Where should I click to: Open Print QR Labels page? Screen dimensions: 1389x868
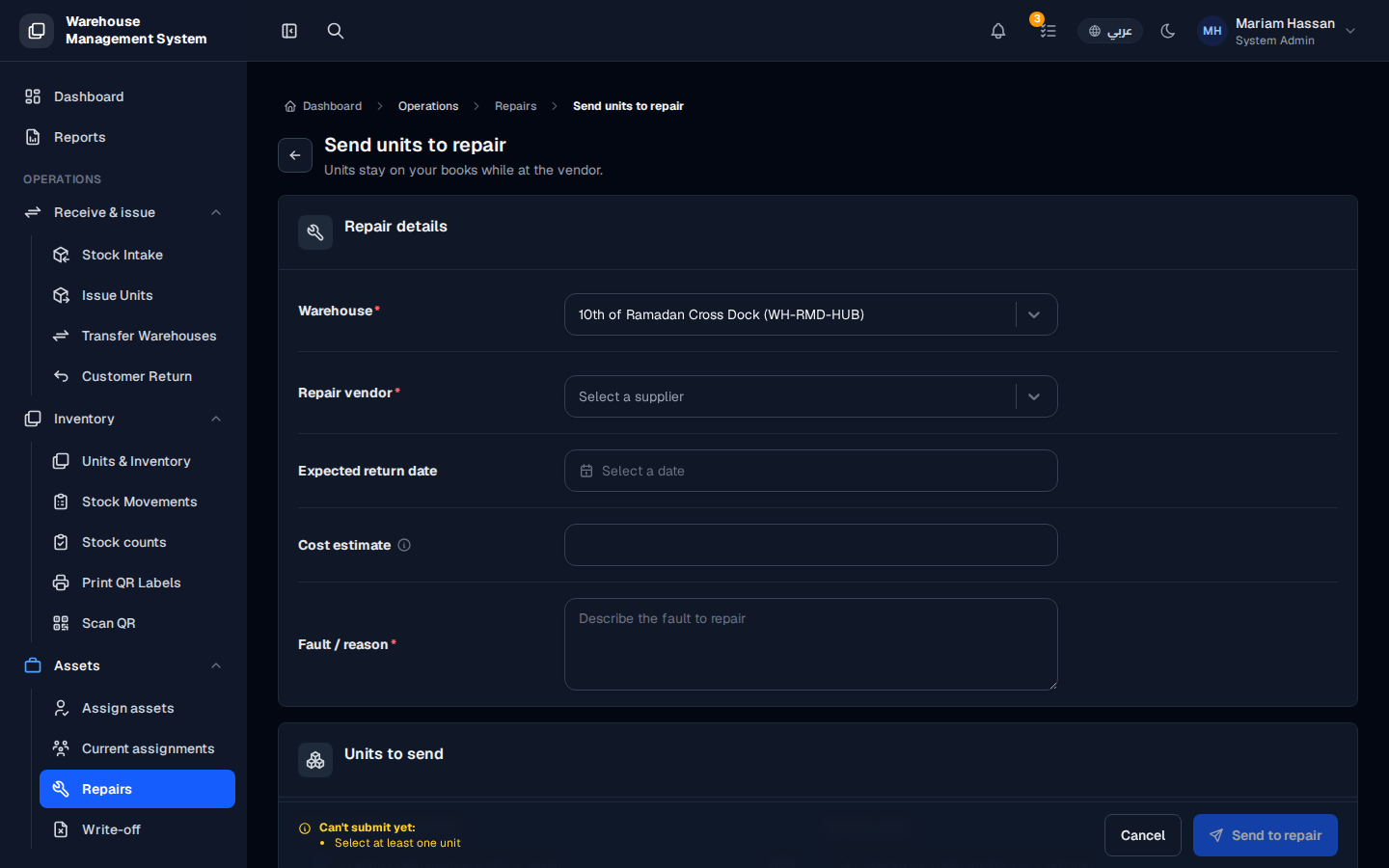(137, 583)
